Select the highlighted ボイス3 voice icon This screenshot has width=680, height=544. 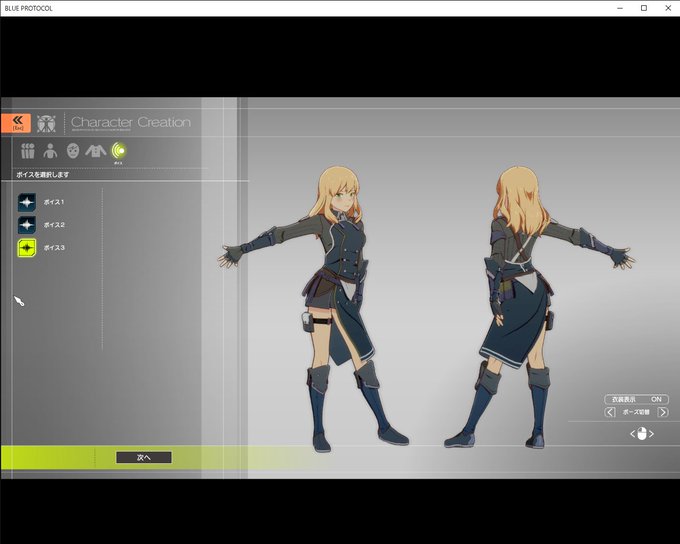tap(27, 248)
